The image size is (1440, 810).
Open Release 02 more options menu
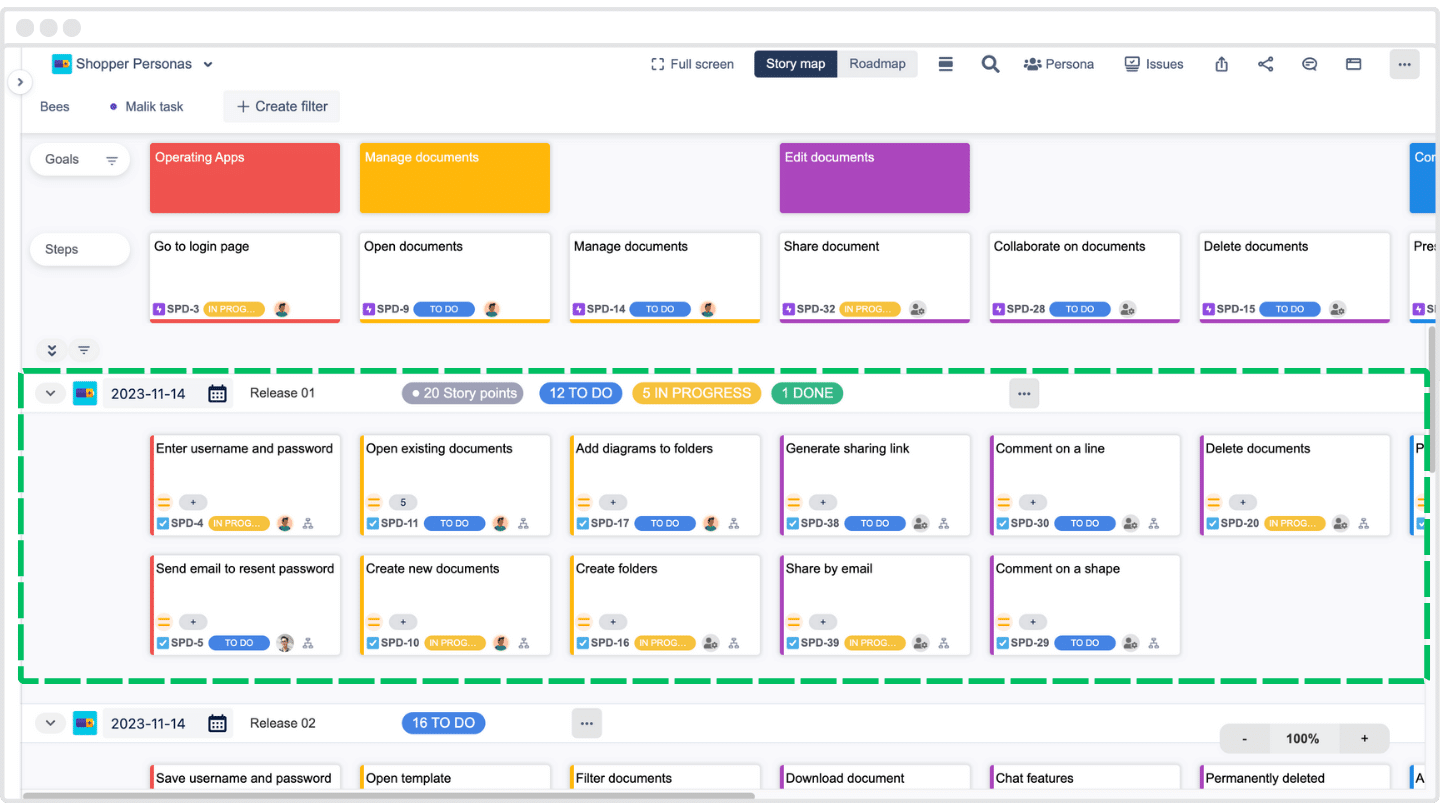(x=587, y=723)
